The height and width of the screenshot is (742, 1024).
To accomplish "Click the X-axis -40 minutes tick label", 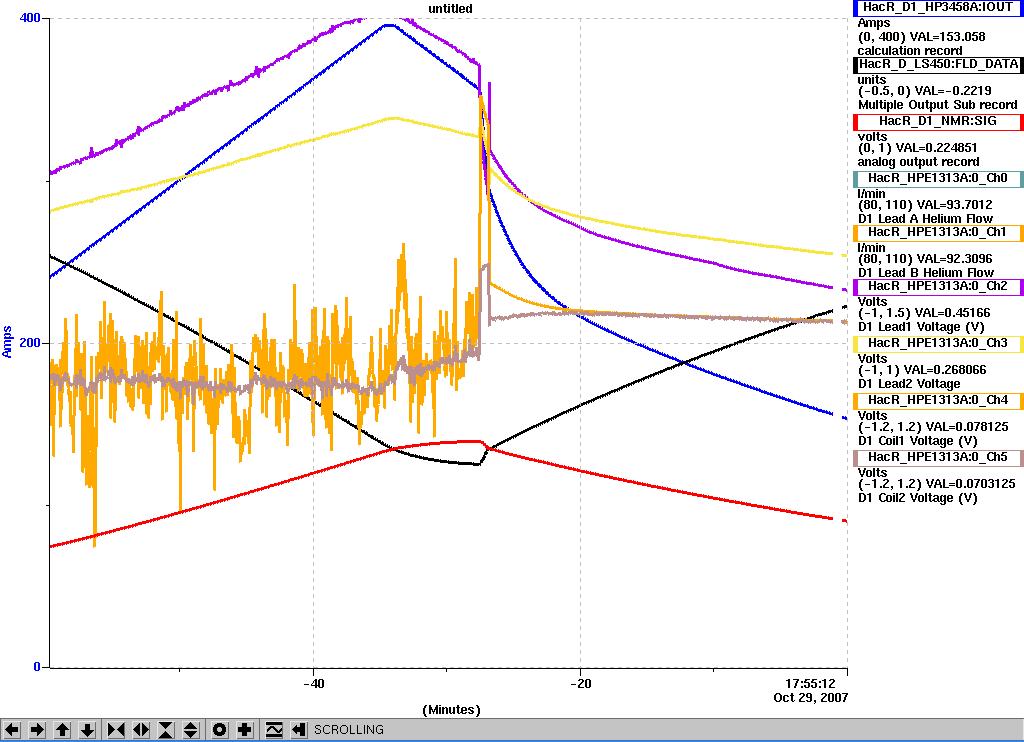I will click(314, 684).
